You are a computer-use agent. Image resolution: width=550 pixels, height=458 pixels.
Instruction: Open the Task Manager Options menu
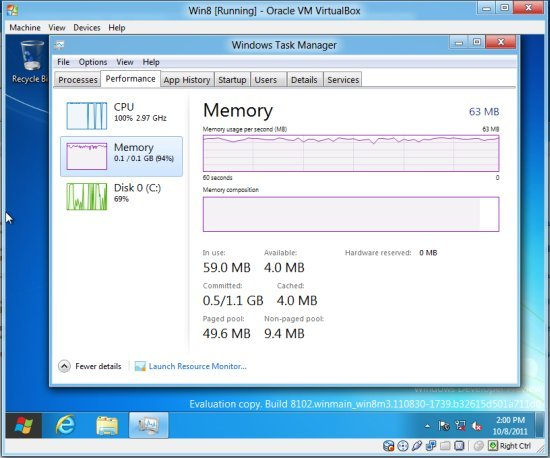click(93, 62)
